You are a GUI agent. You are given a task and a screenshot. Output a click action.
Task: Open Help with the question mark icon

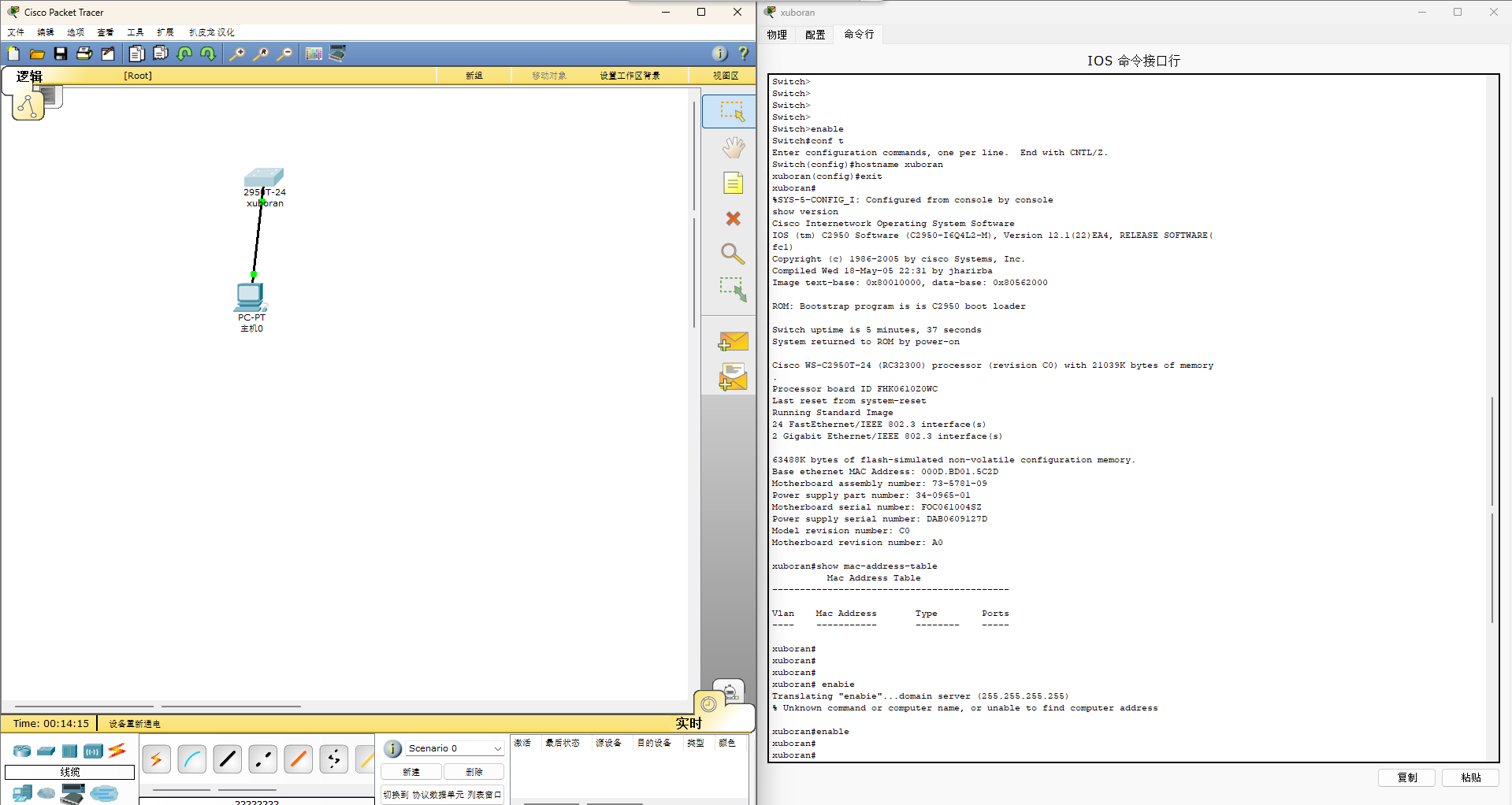point(743,54)
